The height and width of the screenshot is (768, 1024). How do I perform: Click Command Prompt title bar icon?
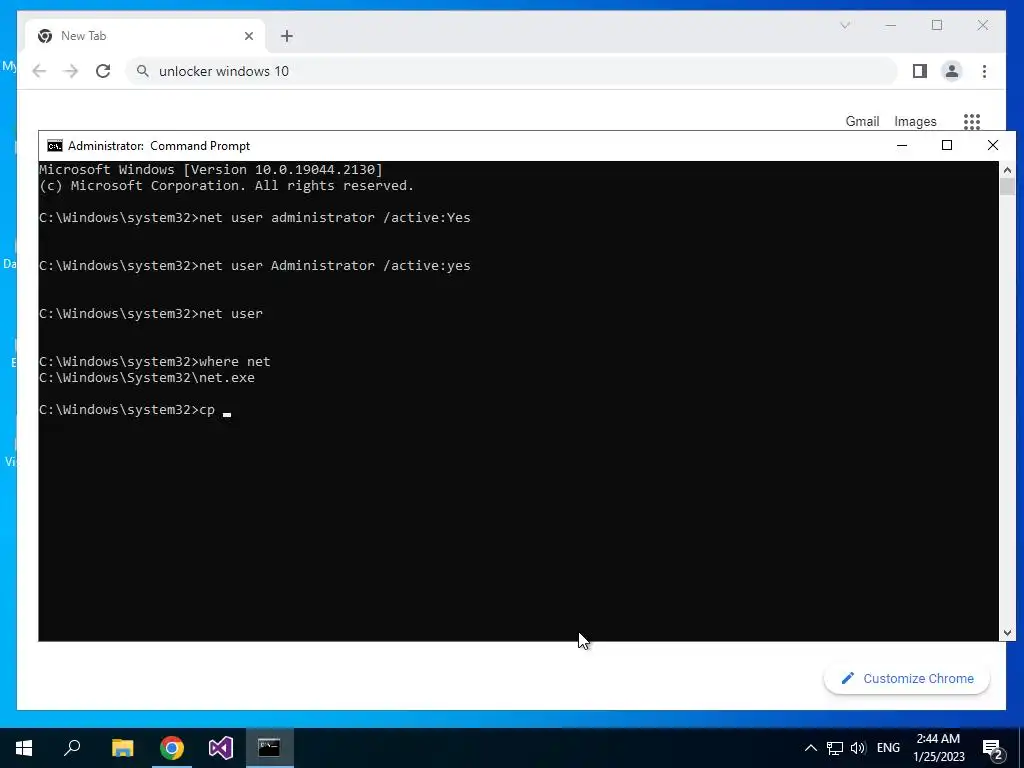55,146
